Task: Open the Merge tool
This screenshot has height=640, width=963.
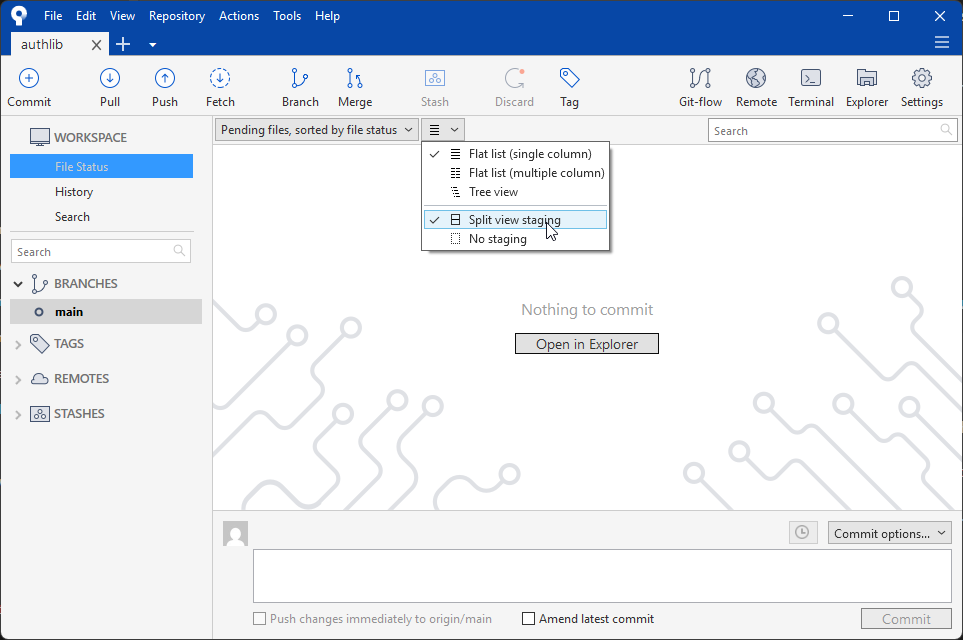Action: [x=355, y=79]
